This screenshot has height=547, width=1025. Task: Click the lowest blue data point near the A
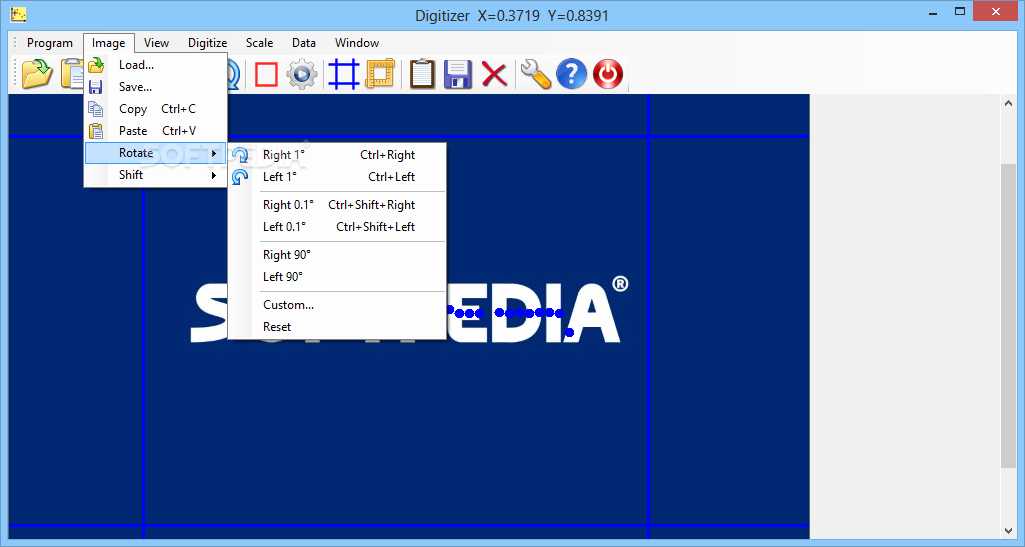(x=569, y=333)
